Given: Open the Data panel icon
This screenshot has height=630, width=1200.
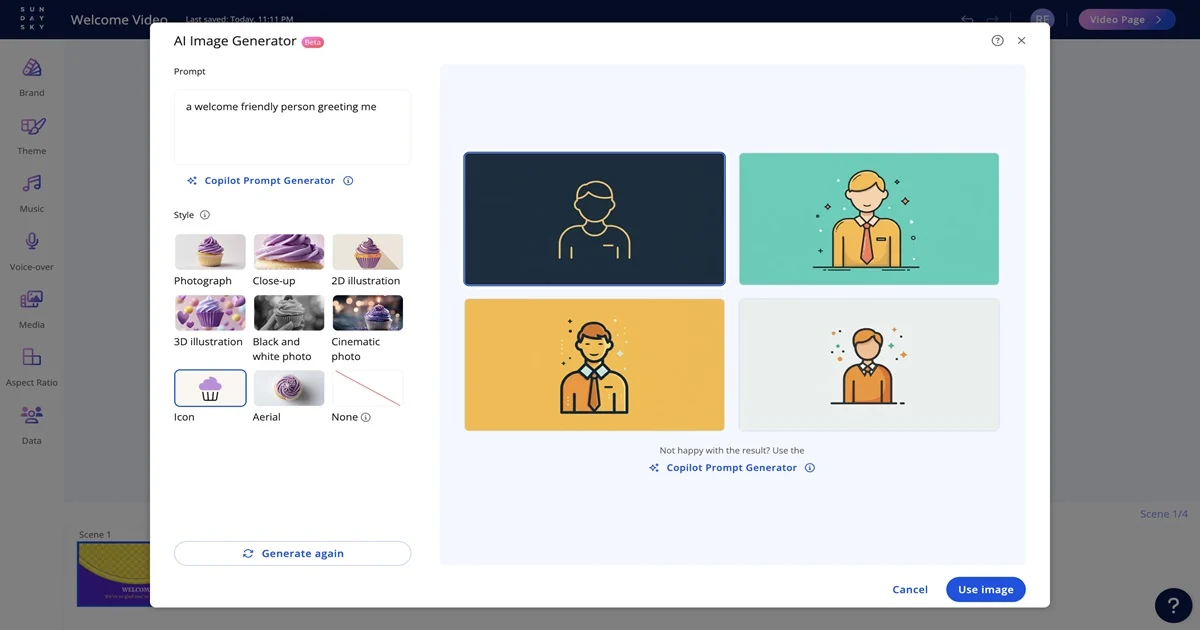Looking at the screenshot, I should (32, 416).
